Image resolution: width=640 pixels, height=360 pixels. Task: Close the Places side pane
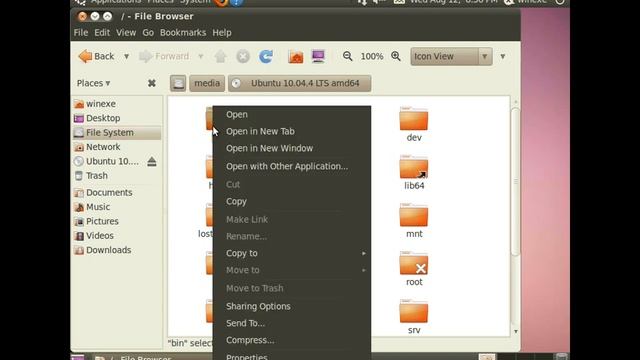click(x=151, y=83)
